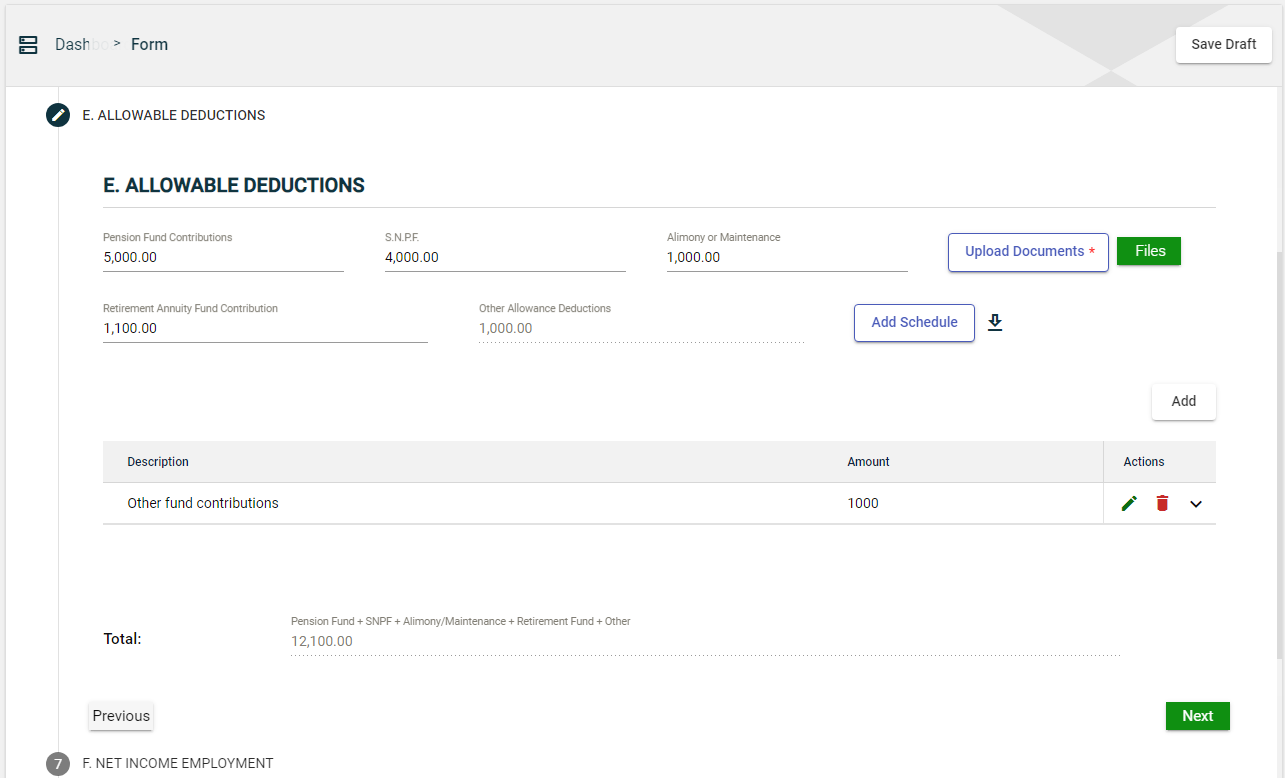Delete the Other fund contributions entry
This screenshot has height=778, width=1285.
pyautogui.click(x=1162, y=503)
